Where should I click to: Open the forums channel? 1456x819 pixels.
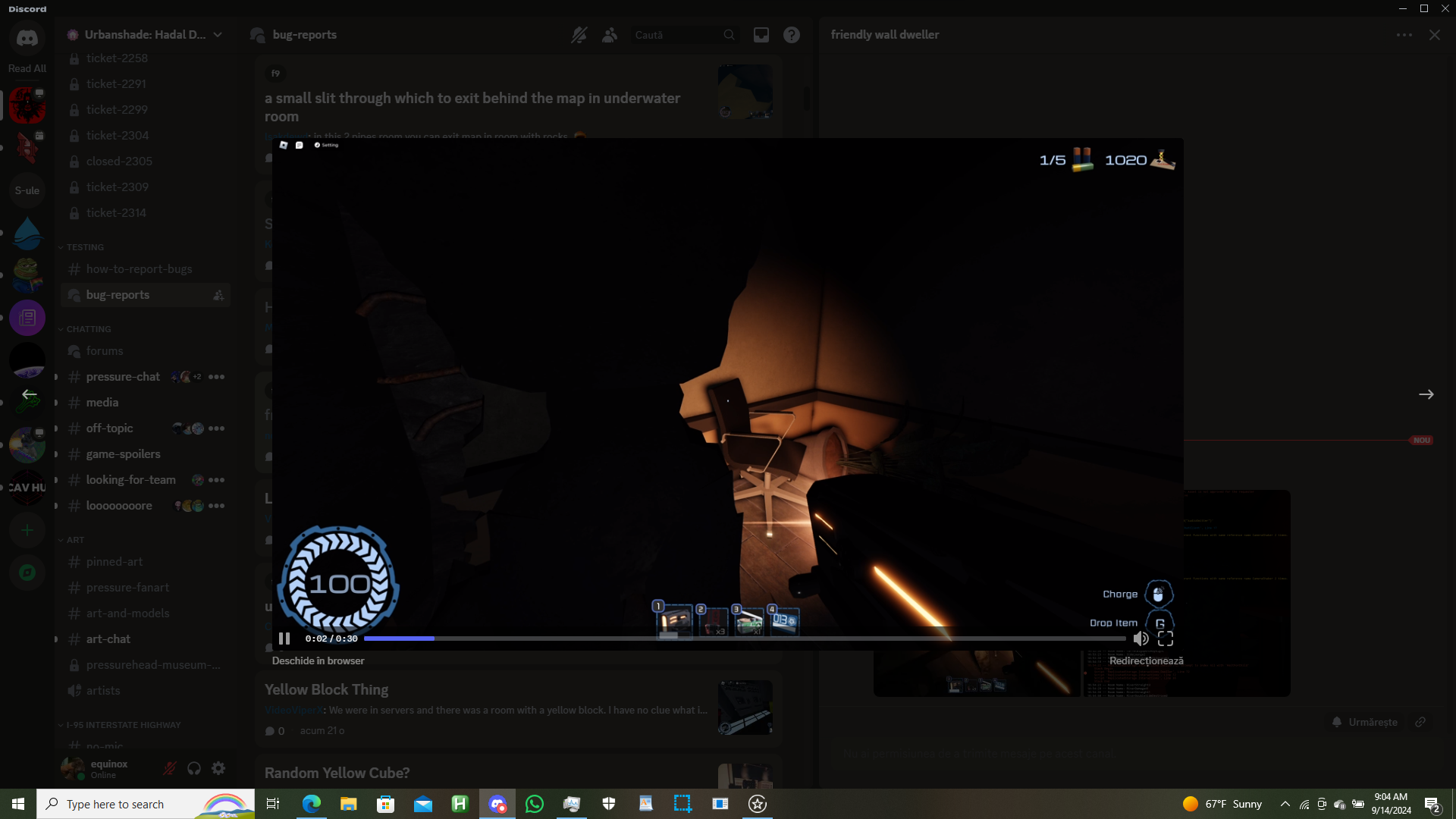click(105, 351)
